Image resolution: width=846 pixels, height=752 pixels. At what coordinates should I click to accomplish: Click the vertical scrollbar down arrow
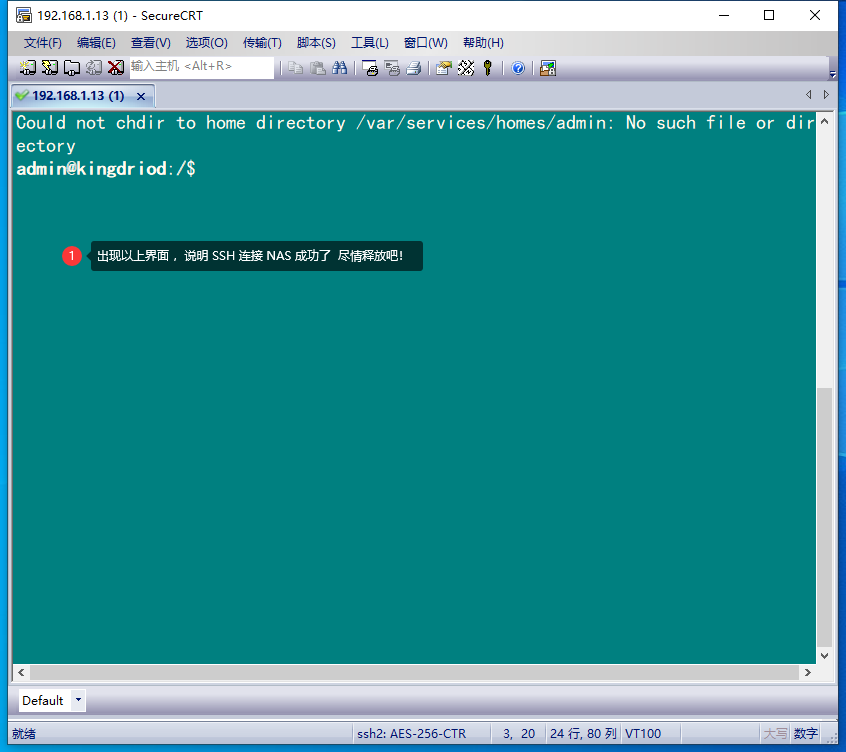click(824, 655)
